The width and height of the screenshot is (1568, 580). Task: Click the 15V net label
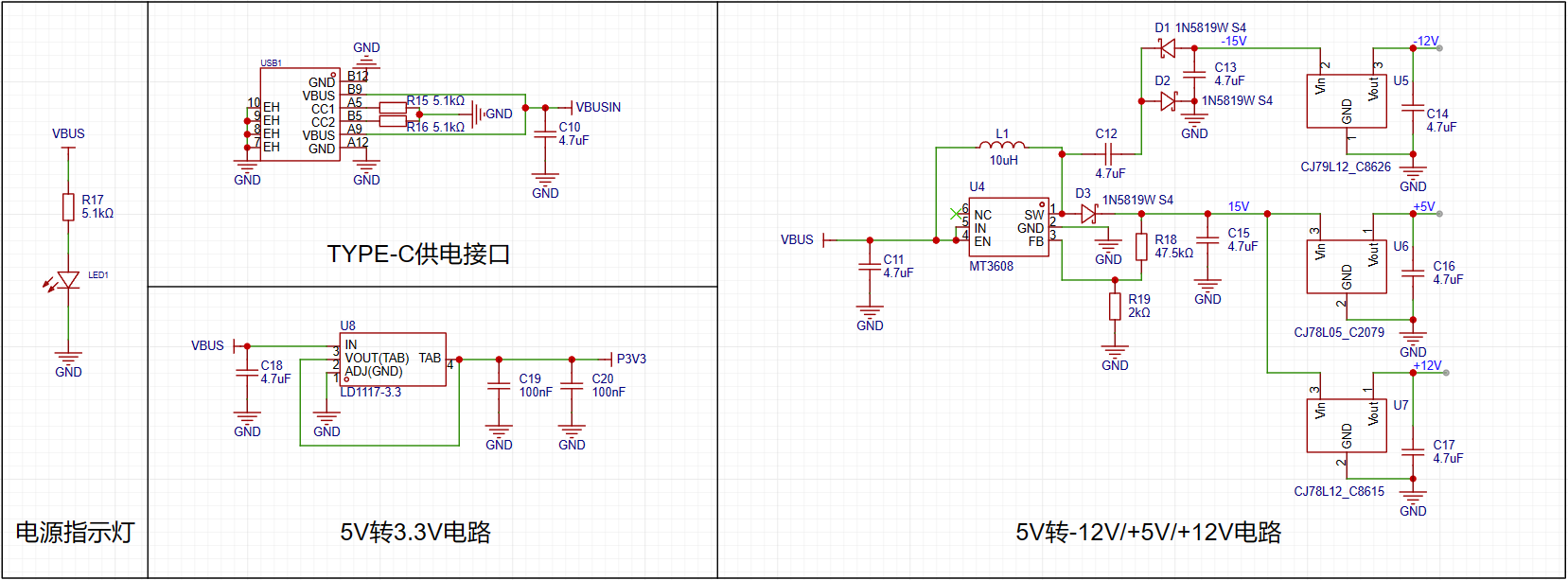pyautogui.click(x=1239, y=207)
